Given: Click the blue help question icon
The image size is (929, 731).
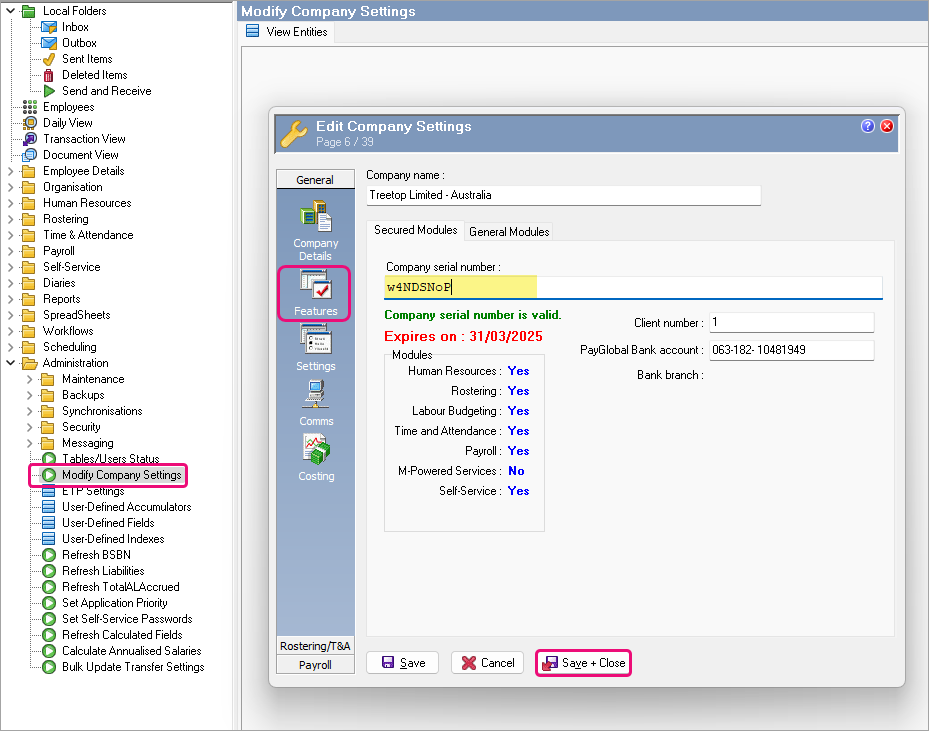Looking at the screenshot, I should pos(868,126).
